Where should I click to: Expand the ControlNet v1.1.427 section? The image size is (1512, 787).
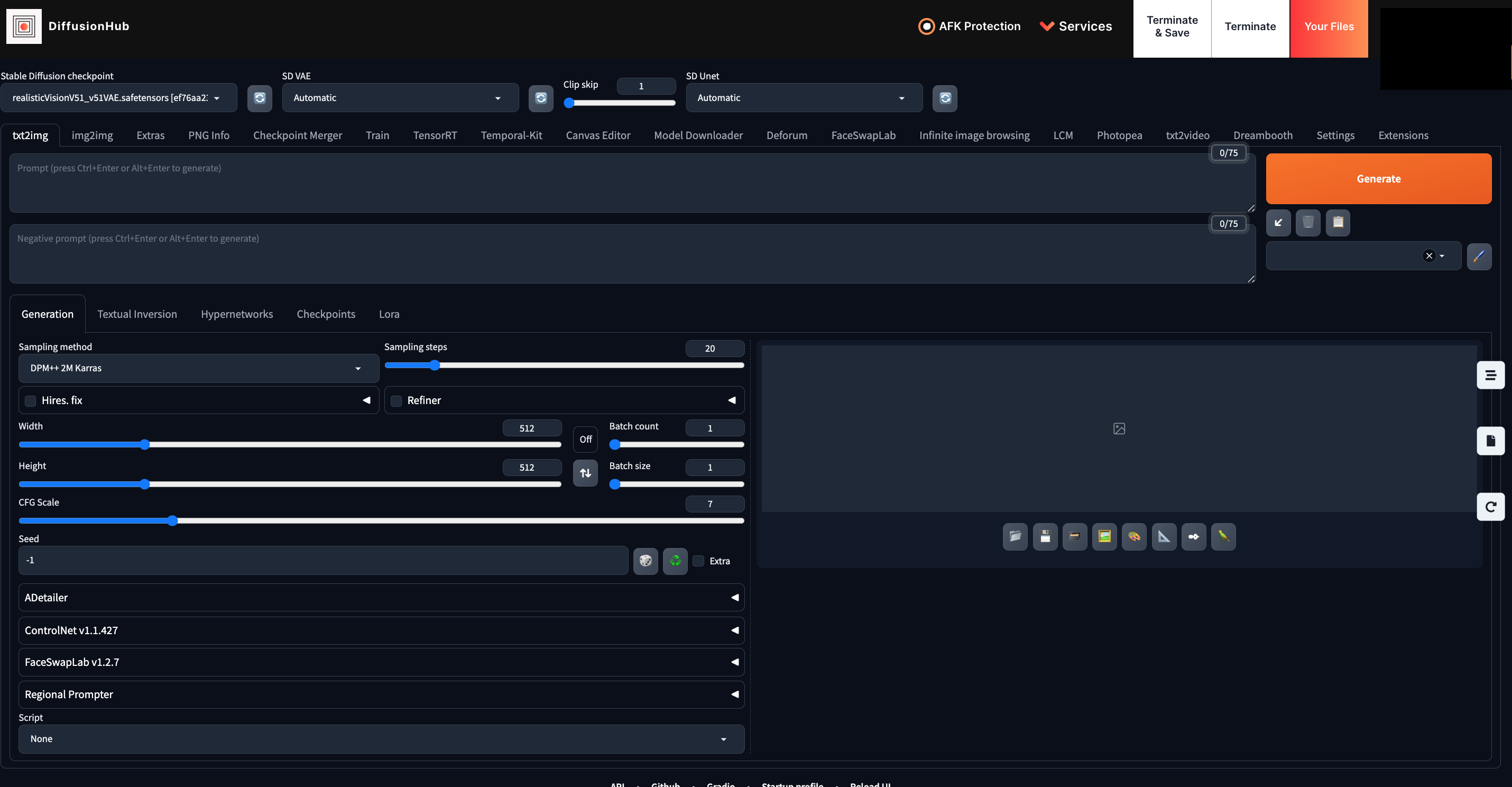381,630
